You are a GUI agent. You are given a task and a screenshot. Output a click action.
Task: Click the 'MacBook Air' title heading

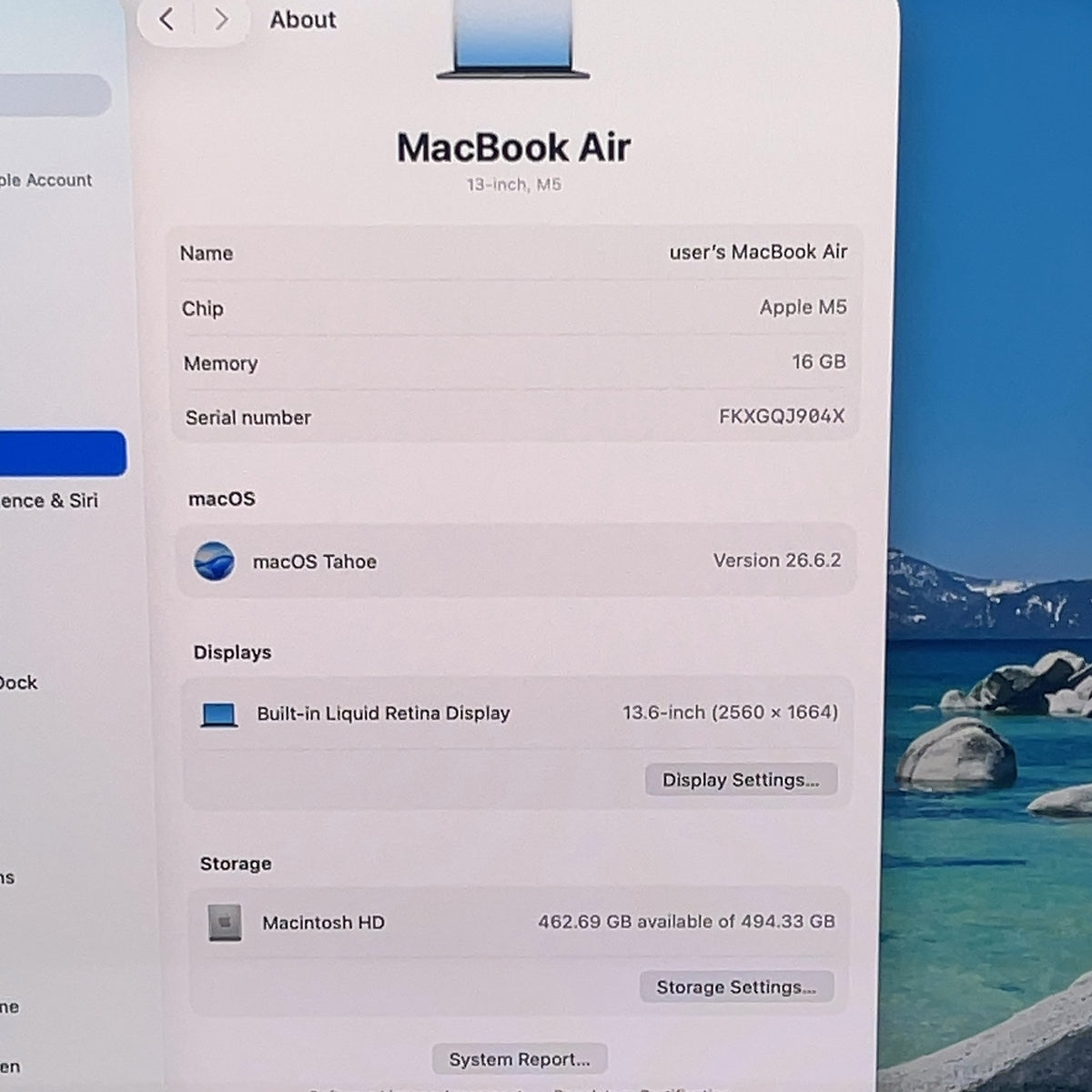click(x=513, y=147)
